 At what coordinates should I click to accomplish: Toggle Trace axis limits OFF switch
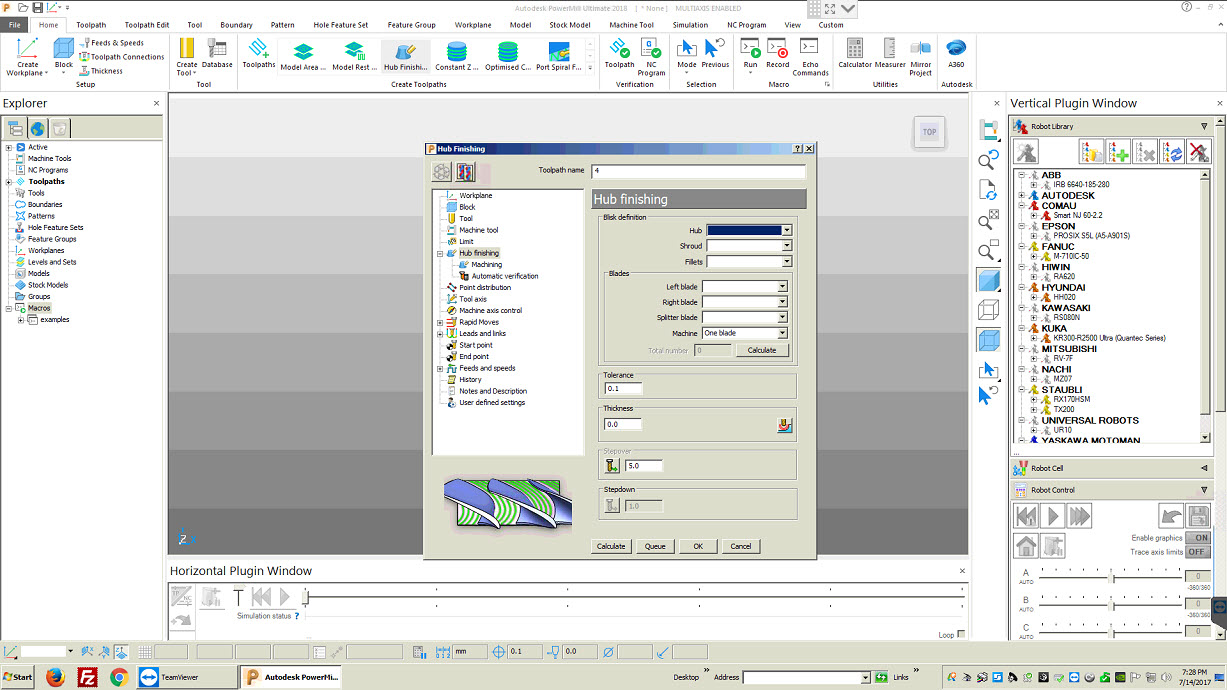pyautogui.click(x=1197, y=552)
